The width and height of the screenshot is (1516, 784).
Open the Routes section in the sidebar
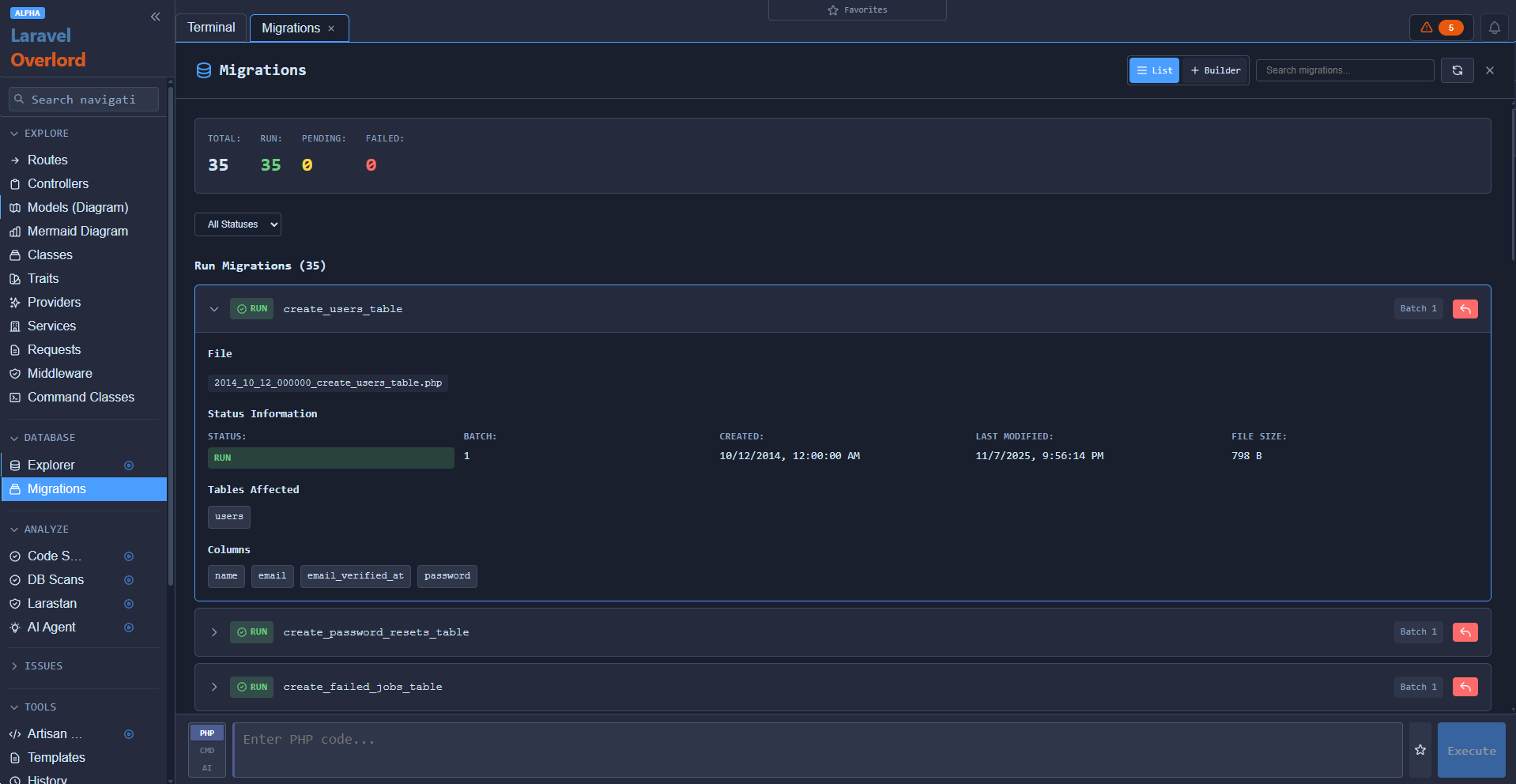[x=47, y=160]
